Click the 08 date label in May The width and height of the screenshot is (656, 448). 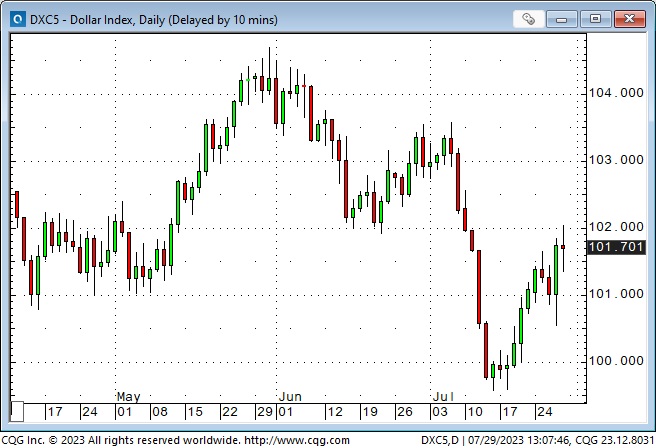tap(159, 412)
